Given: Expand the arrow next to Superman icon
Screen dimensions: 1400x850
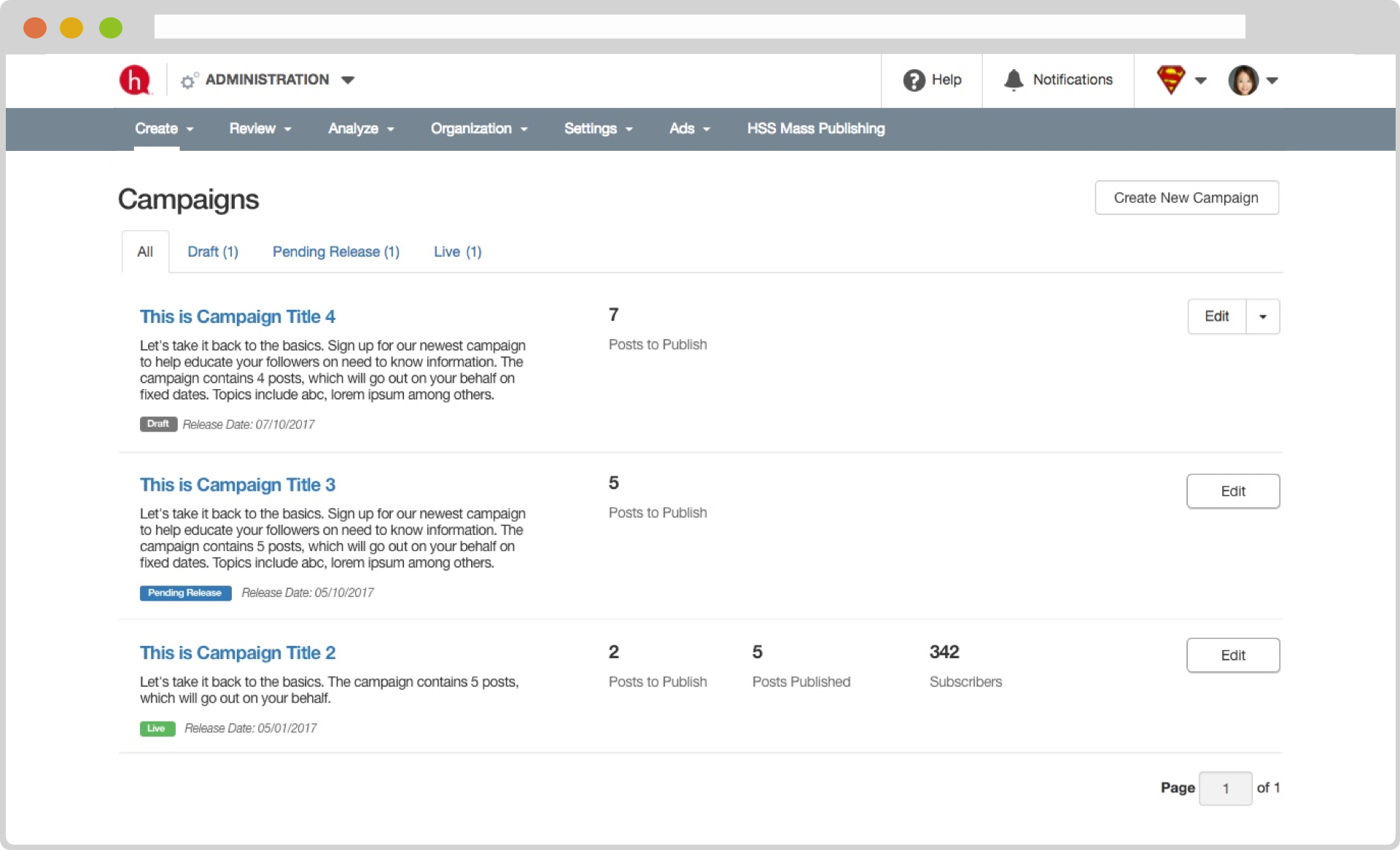Looking at the screenshot, I should [x=1201, y=80].
